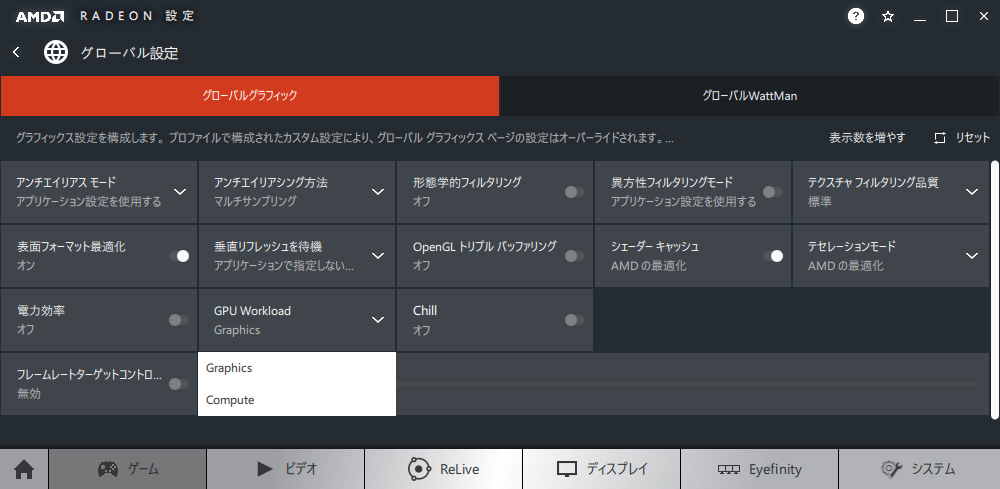
Task: Open the Eyefinity tab
Action: point(759,469)
